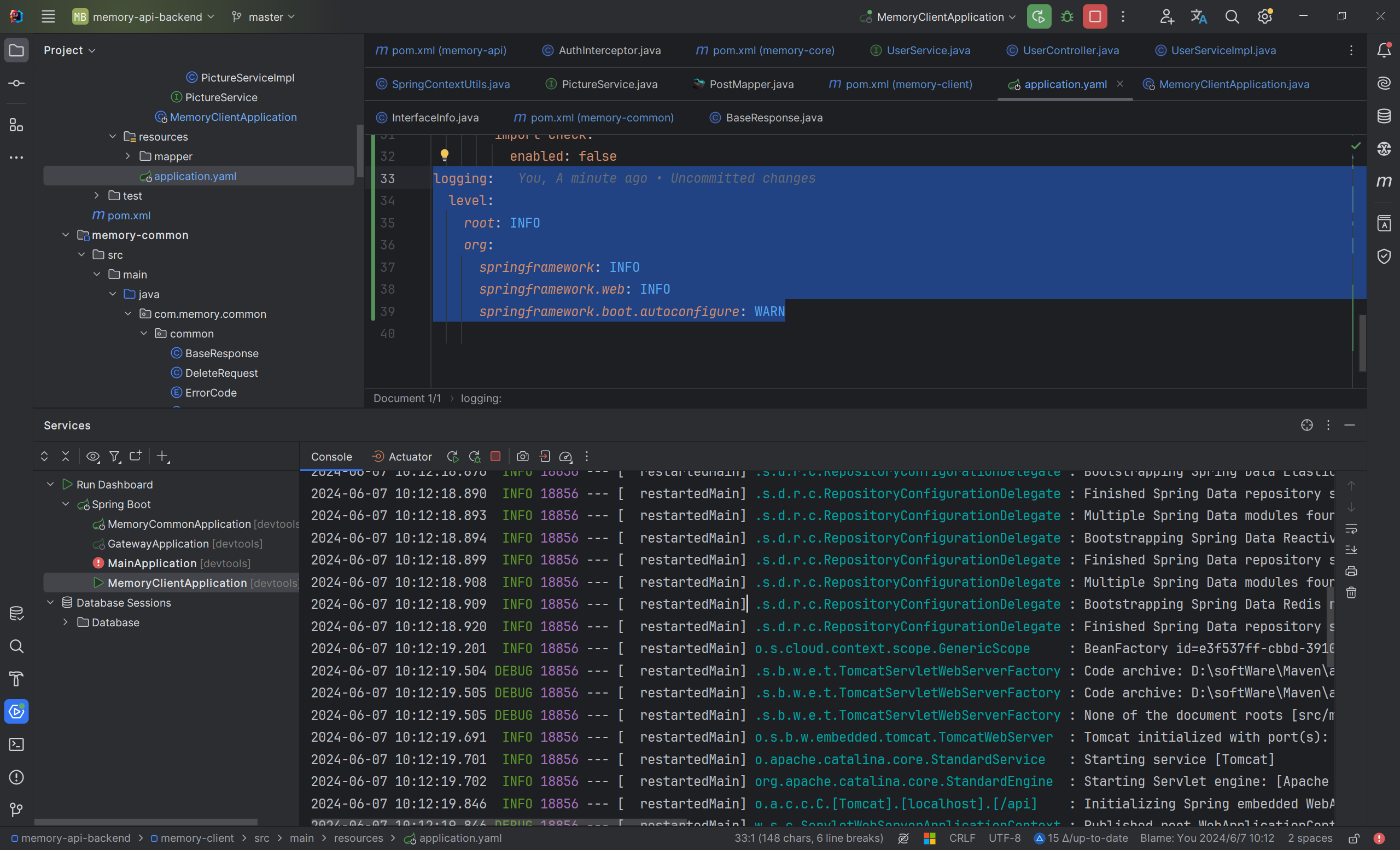1400x850 pixels.
Task: Click the Debug bug icon
Action: click(1067, 16)
